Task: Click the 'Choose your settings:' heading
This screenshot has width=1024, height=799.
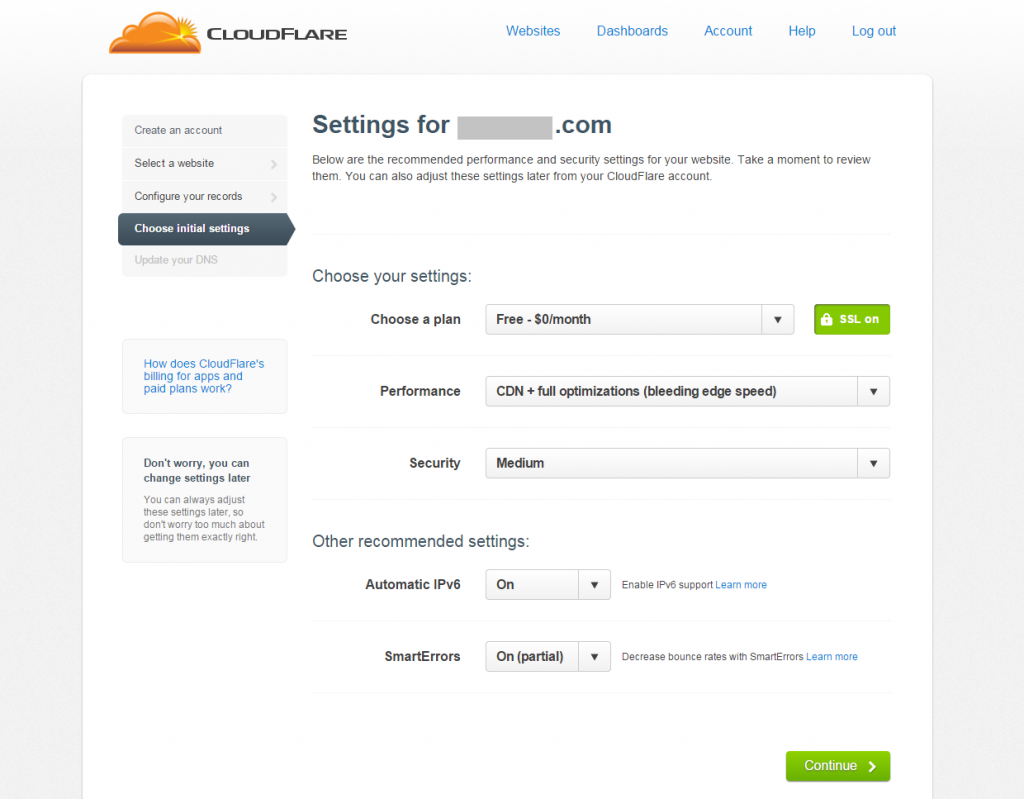Action: click(x=391, y=276)
